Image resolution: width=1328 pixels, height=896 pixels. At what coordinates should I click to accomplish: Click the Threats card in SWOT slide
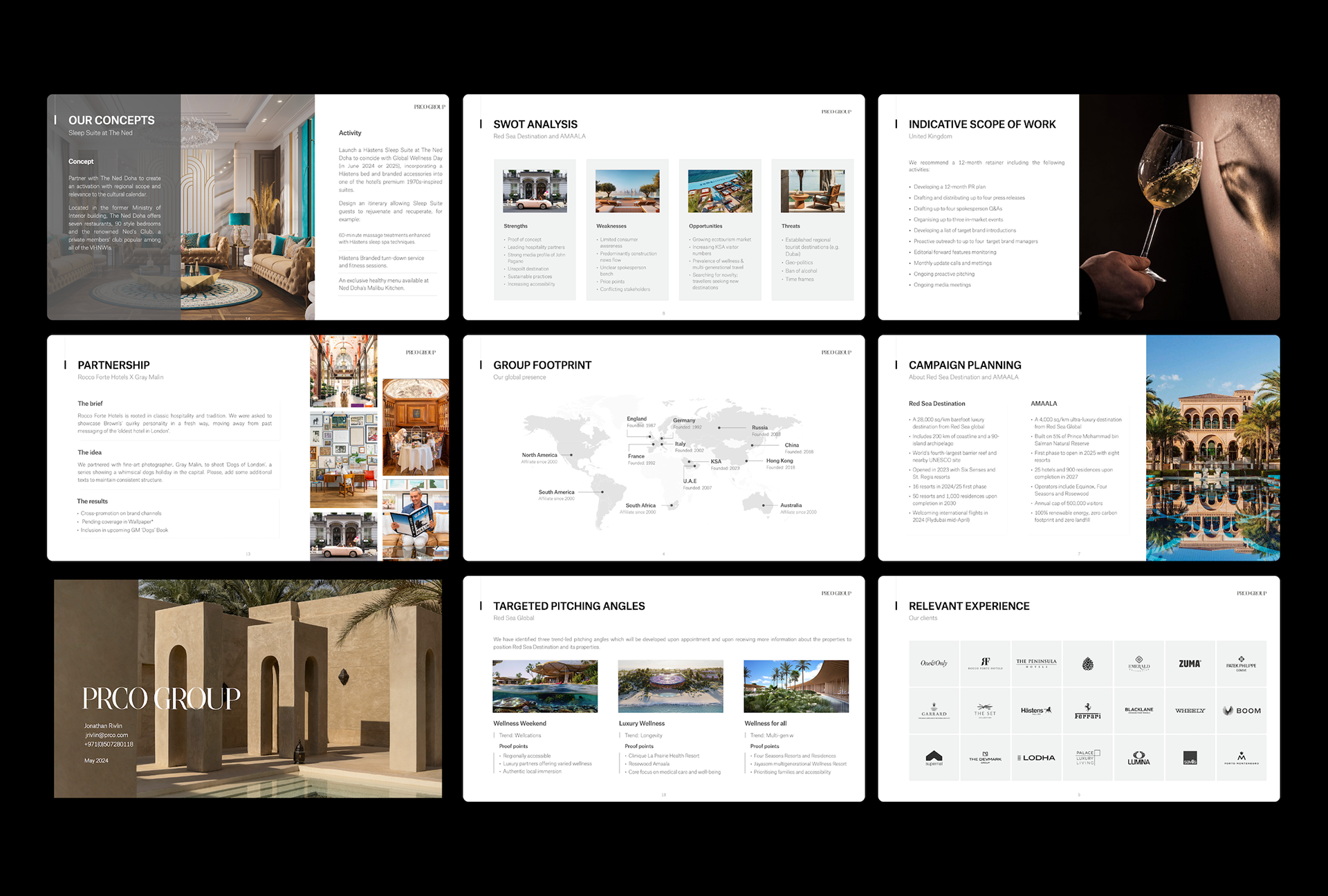[812, 230]
